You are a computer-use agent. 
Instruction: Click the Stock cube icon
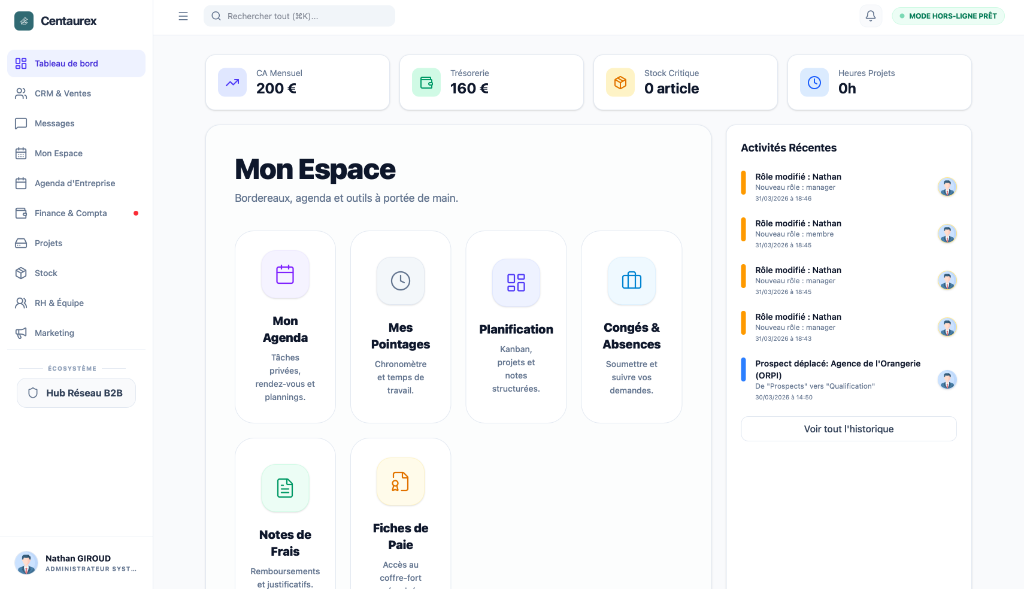pos(21,273)
